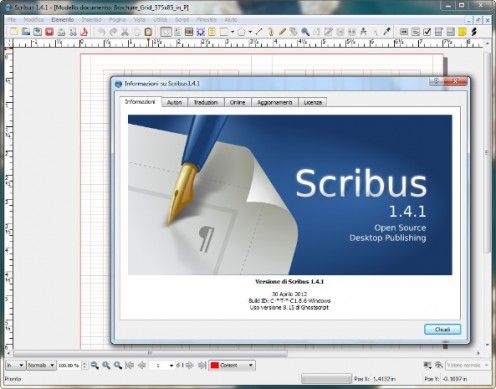Click the zoom out magnifier button
The image size is (496, 389).
pos(95,365)
